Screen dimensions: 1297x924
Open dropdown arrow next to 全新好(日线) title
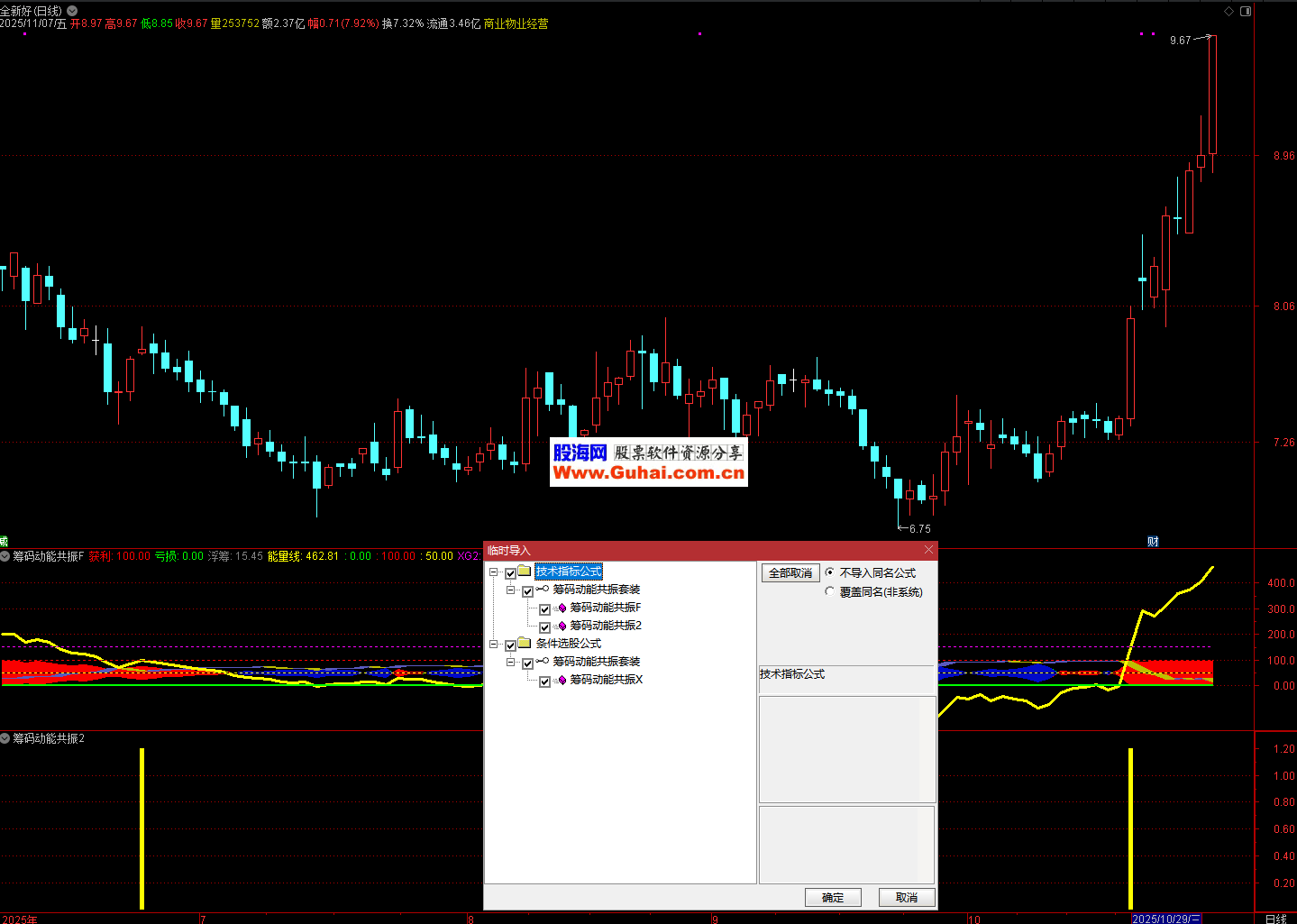tap(72, 11)
